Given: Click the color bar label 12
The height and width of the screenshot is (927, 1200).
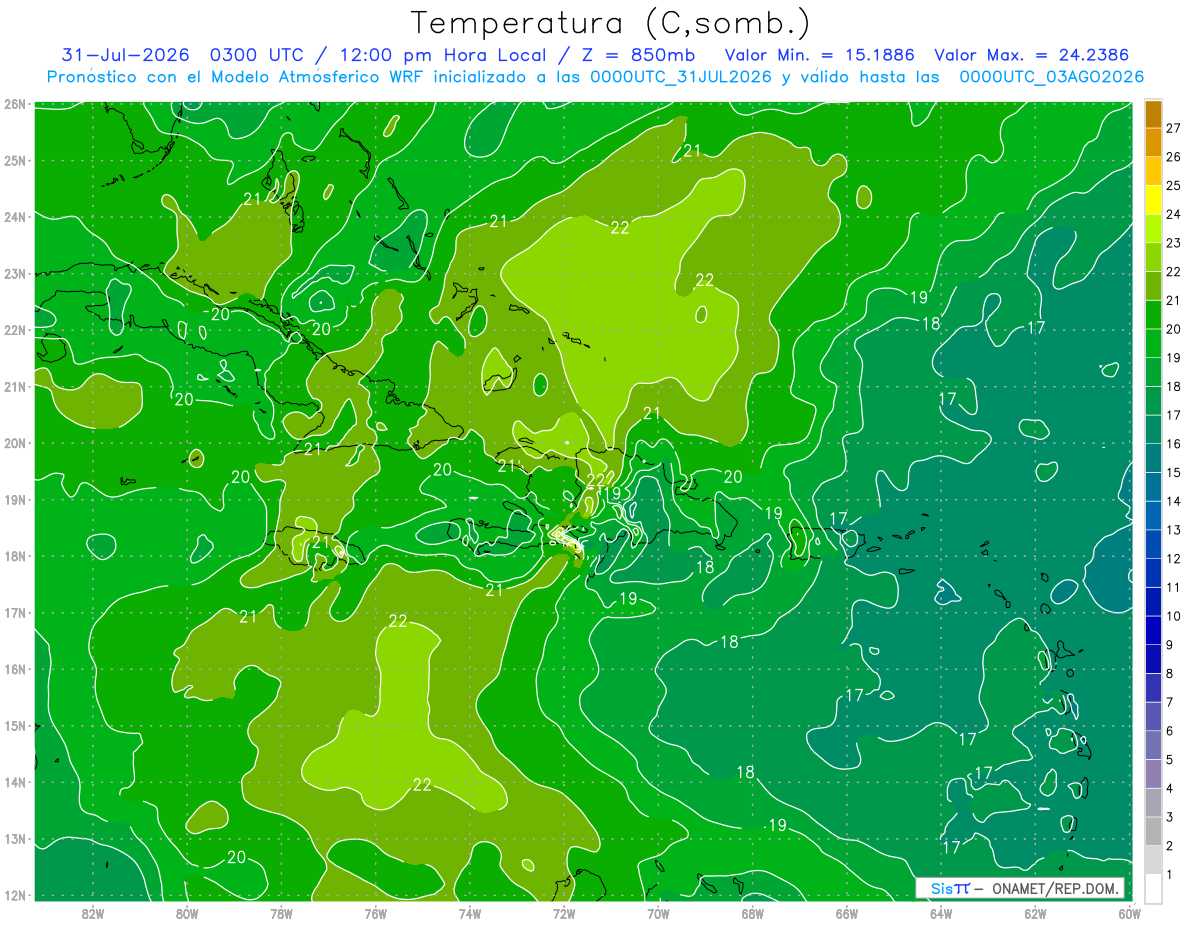Looking at the screenshot, I should coord(1173,559).
